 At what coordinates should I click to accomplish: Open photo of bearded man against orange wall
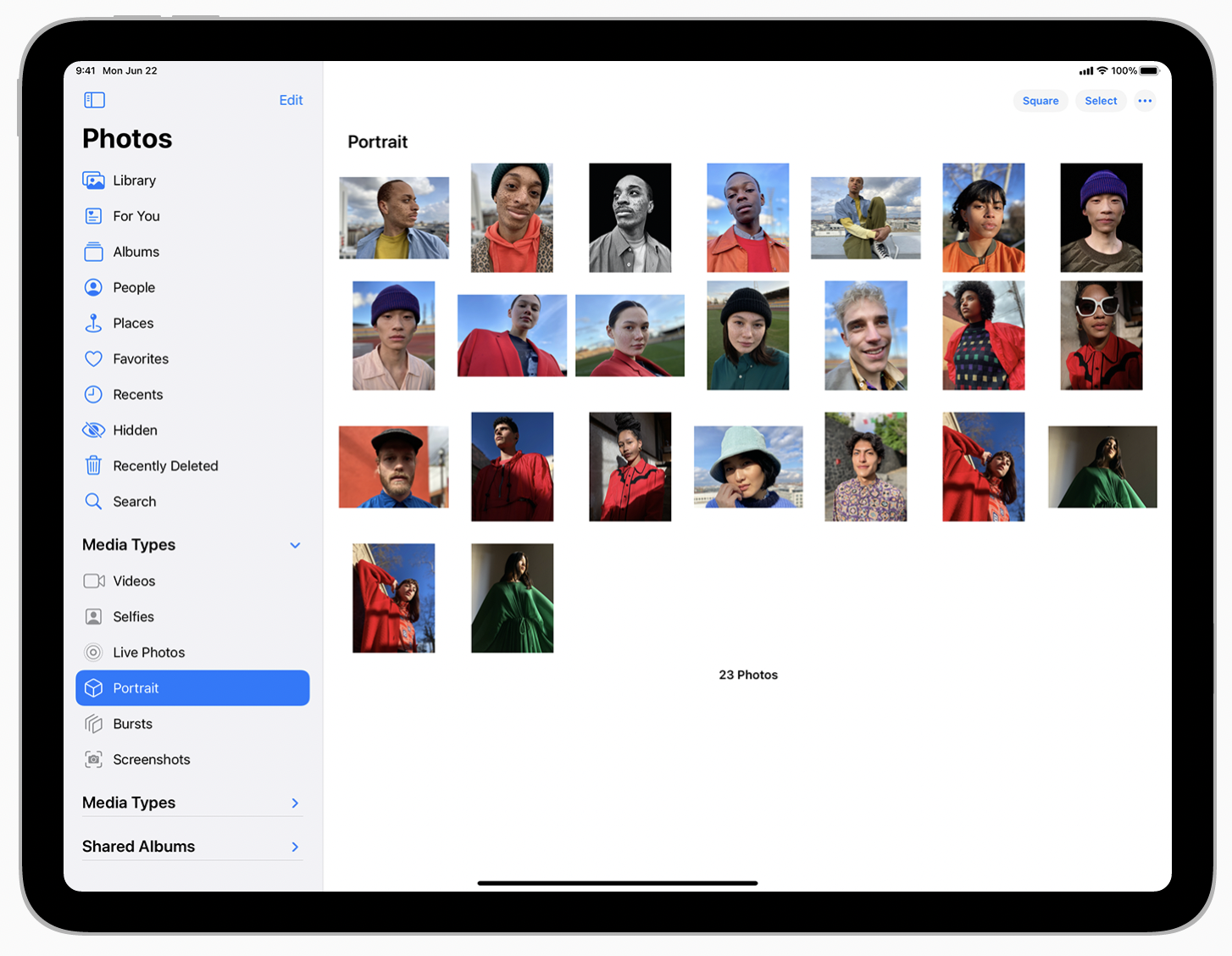(x=393, y=467)
